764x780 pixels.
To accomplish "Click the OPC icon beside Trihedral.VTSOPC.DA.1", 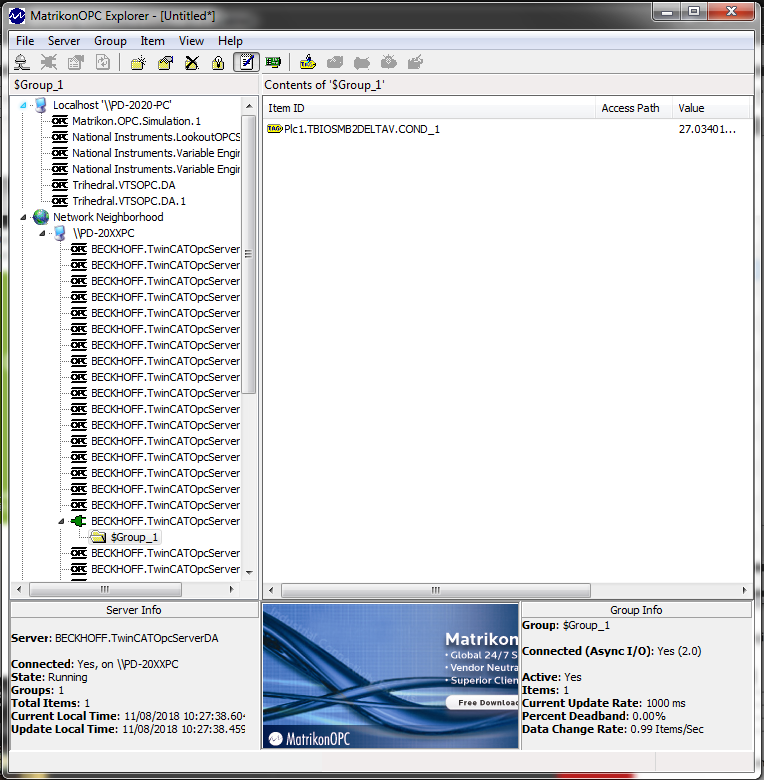I will point(60,201).
